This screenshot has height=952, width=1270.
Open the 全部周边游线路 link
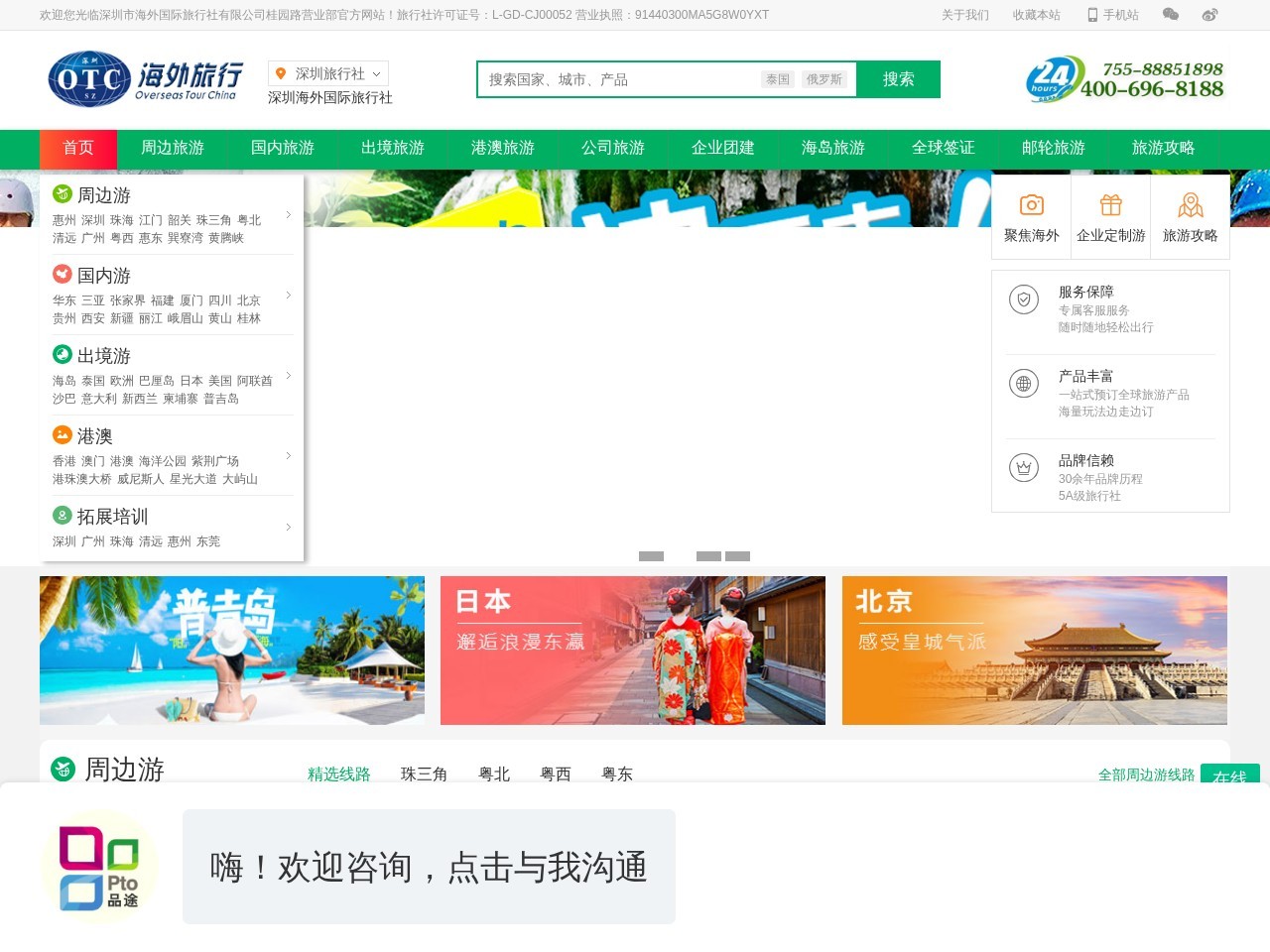click(x=1147, y=776)
